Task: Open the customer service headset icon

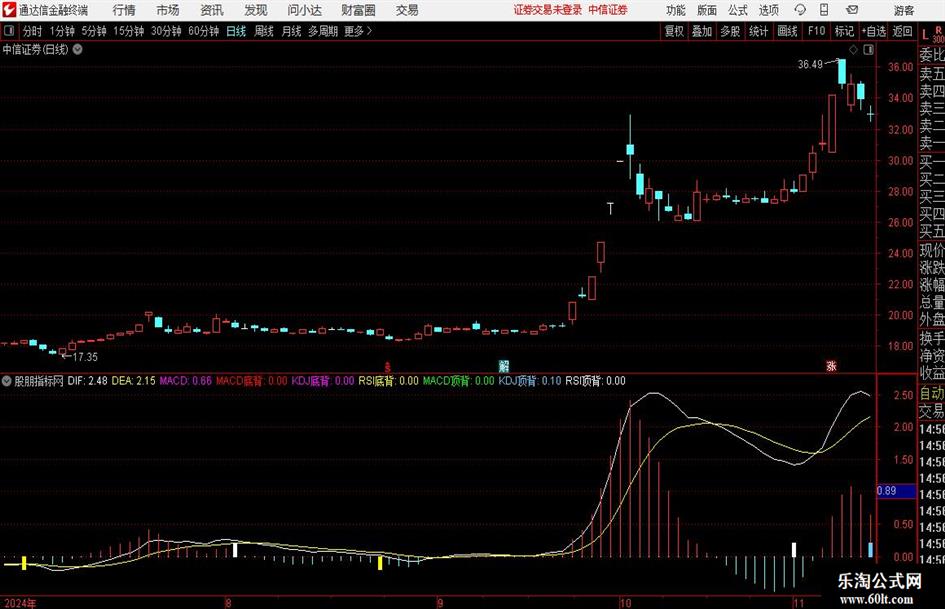Action: click(800, 10)
